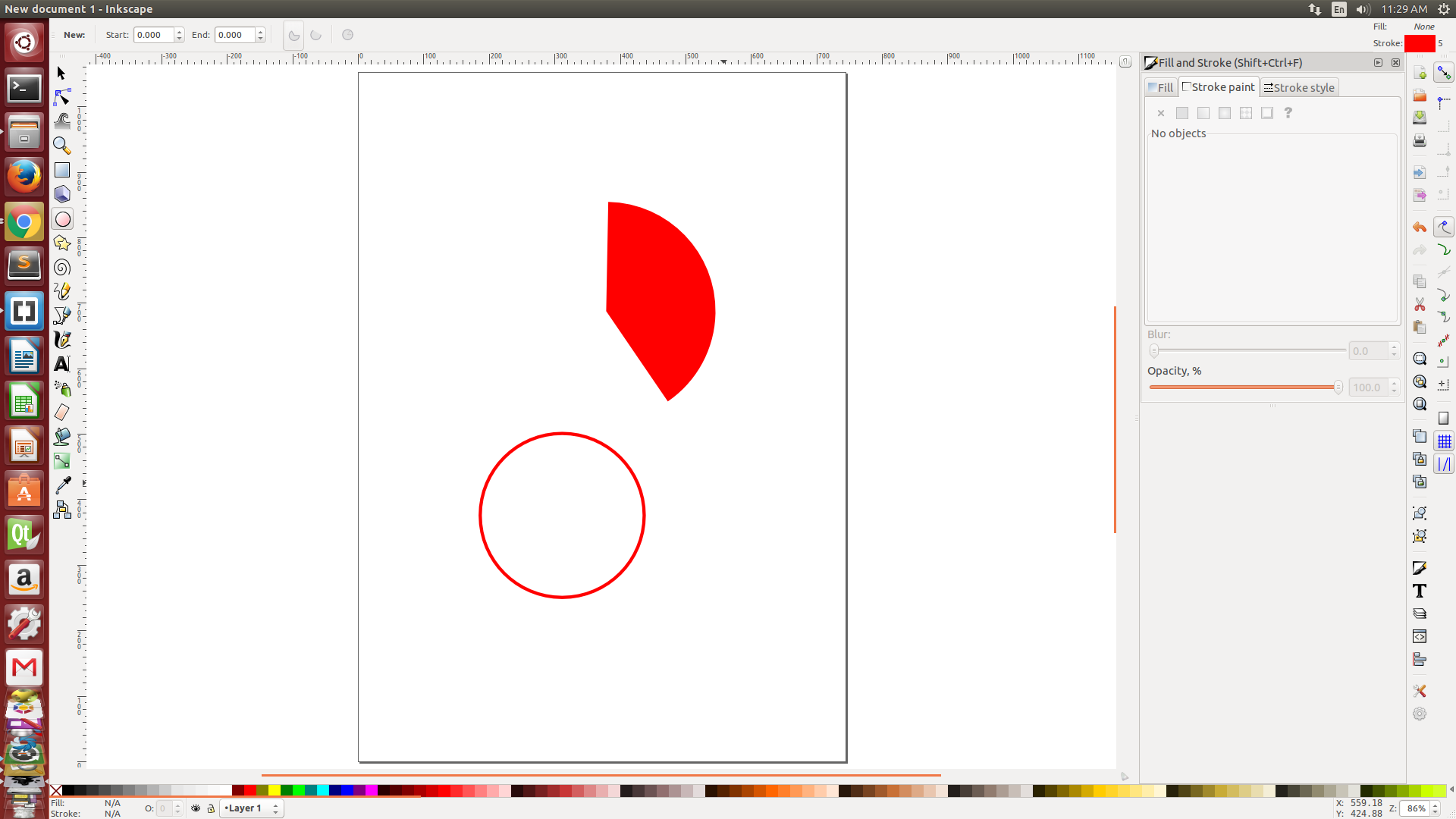This screenshot has height=819, width=1456.
Task: Switch to the Stroke paint tab
Action: click(x=1219, y=86)
